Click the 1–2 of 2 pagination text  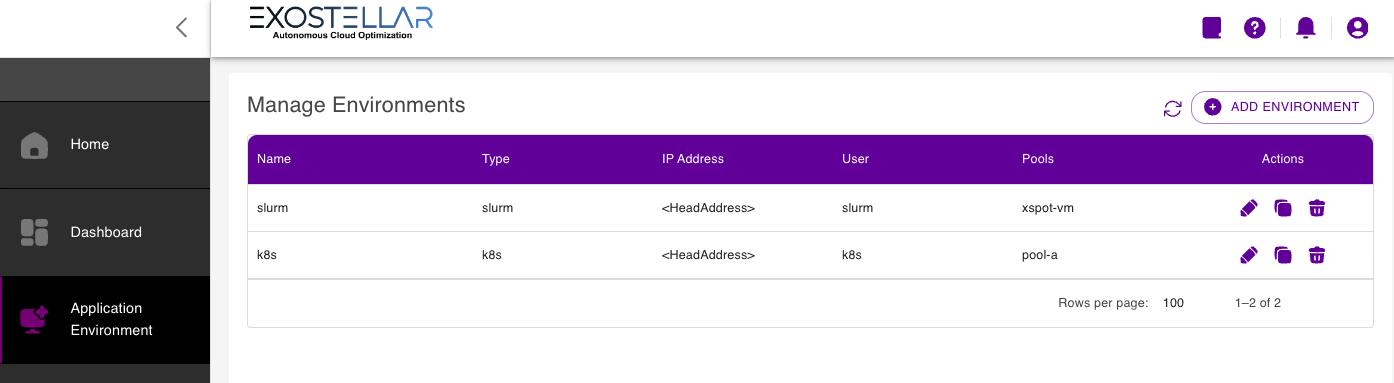1258,302
